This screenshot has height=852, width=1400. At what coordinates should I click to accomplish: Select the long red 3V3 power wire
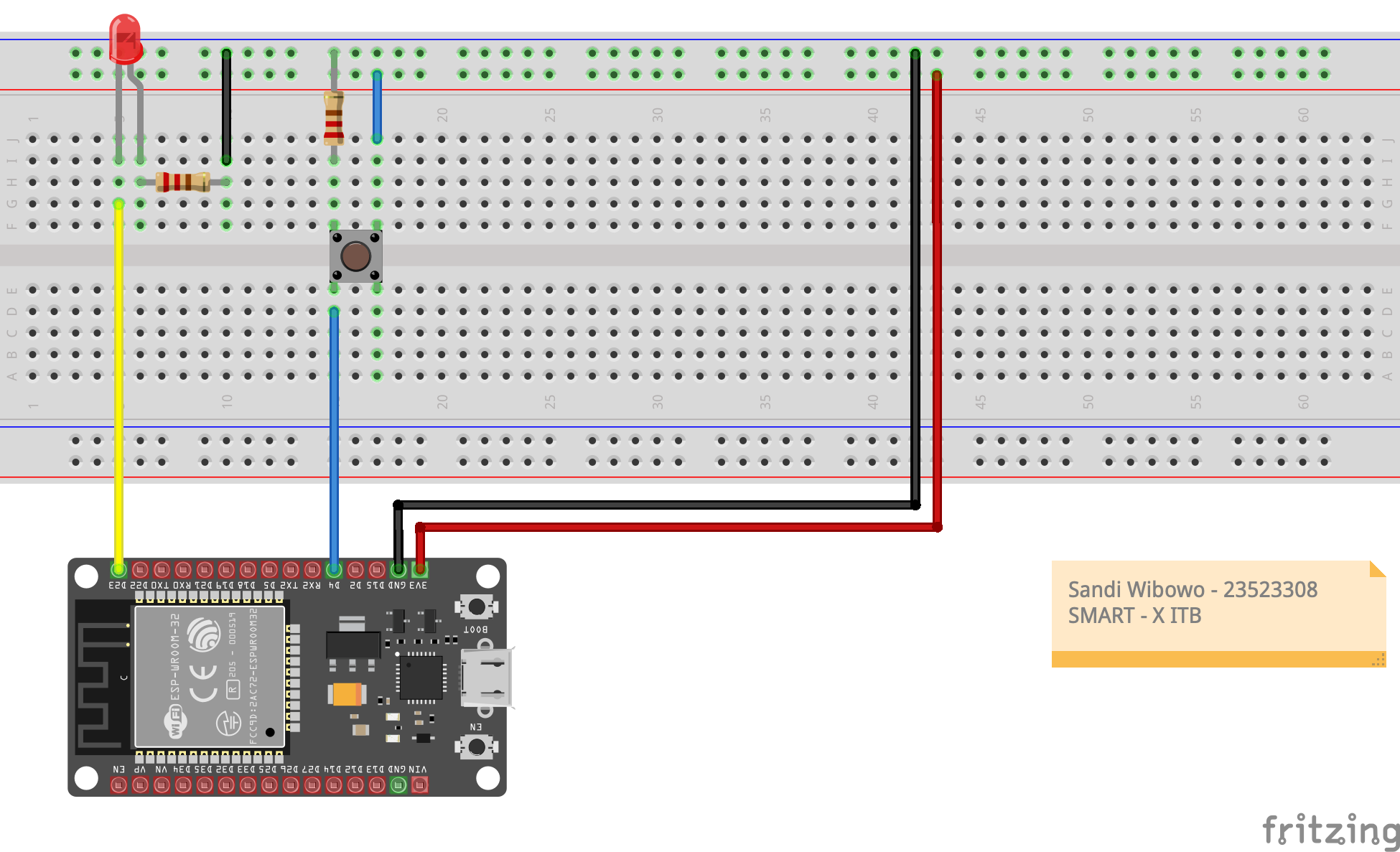coord(937,301)
